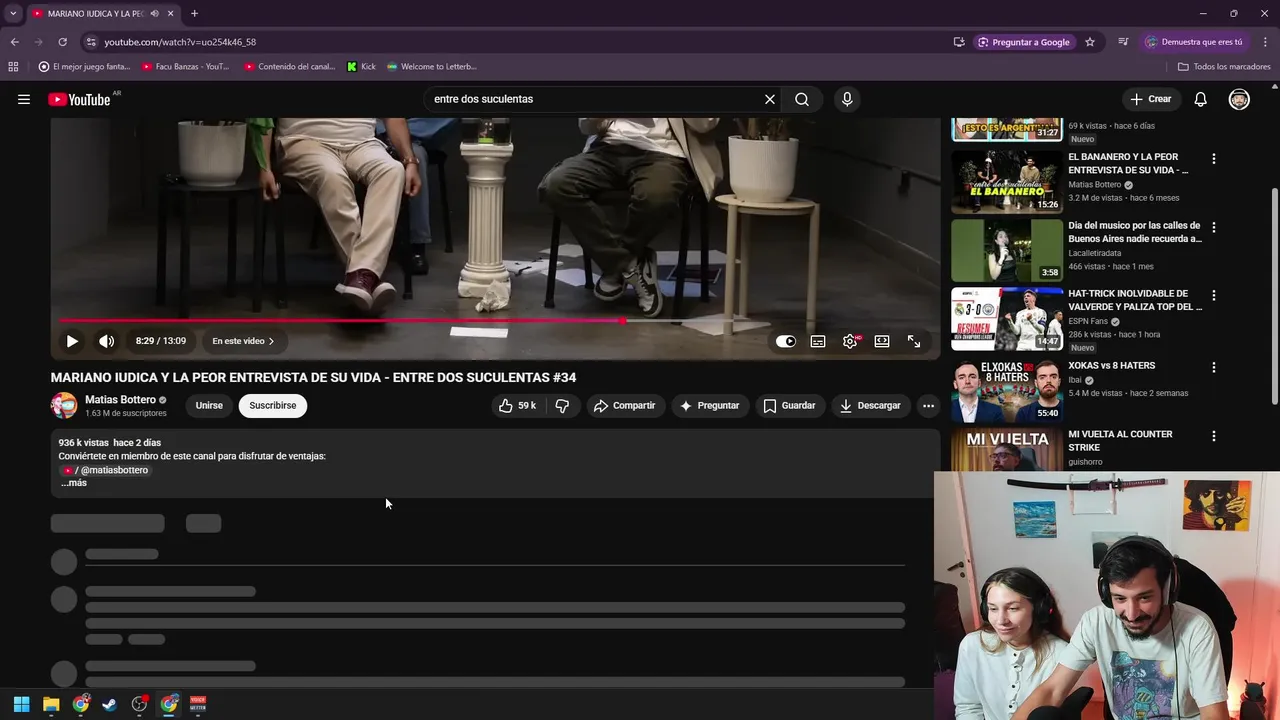Open HAT-TRICK INOLVIDABLE video thumbnail
The height and width of the screenshot is (720, 1280).
point(1006,319)
